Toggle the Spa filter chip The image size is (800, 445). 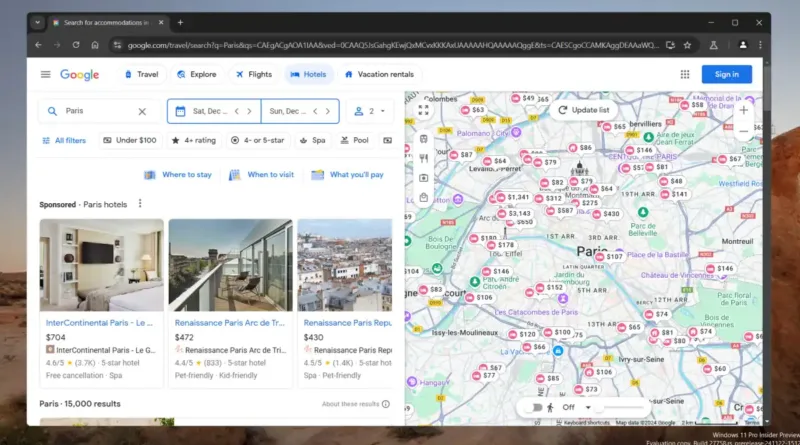[x=312, y=140]
